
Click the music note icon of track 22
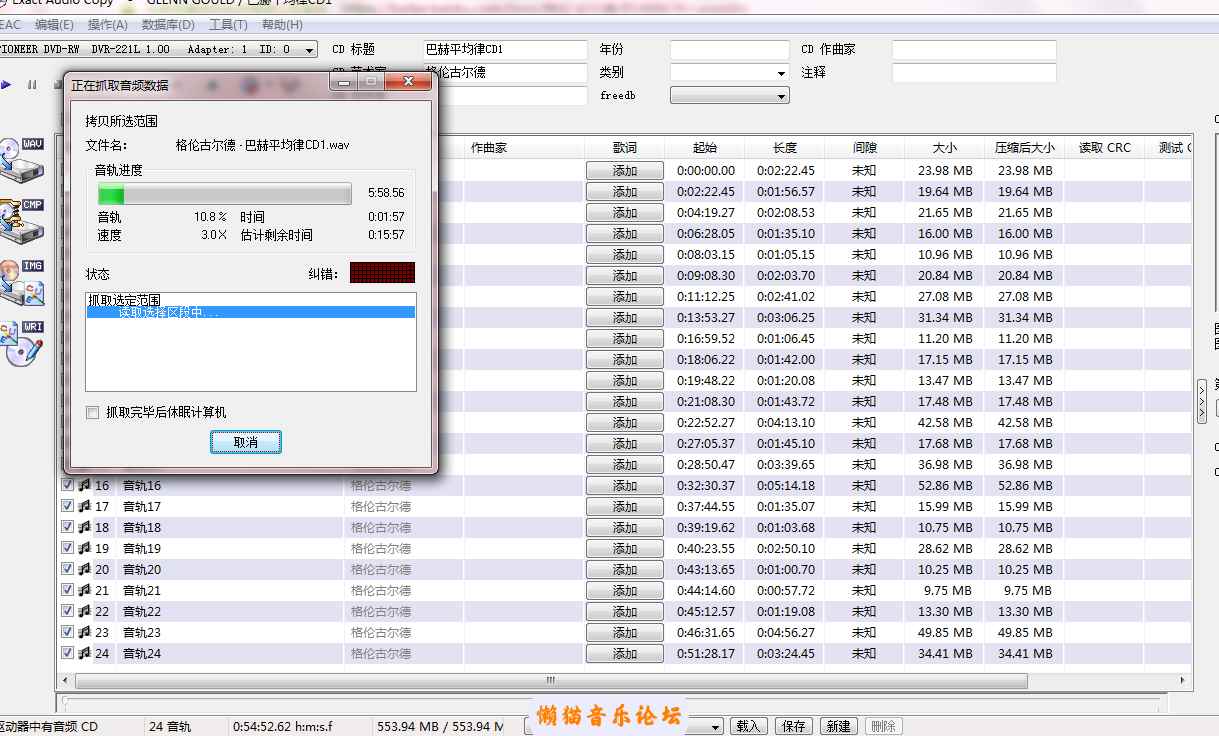pyautogui.click(x=85, y=611)
